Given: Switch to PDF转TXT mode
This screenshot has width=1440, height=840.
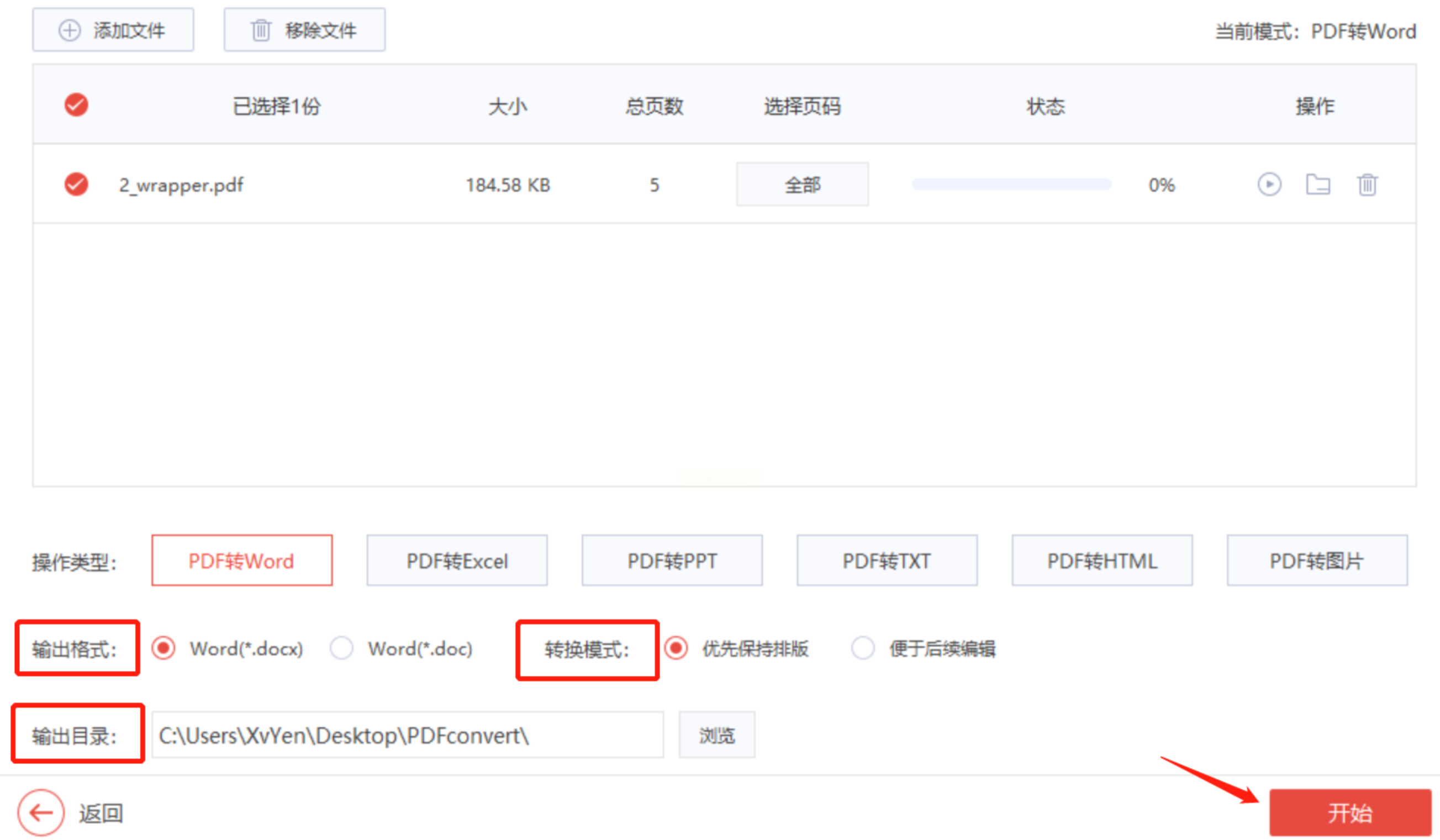Looking at the screenshot, I should (x=887, y=561).
